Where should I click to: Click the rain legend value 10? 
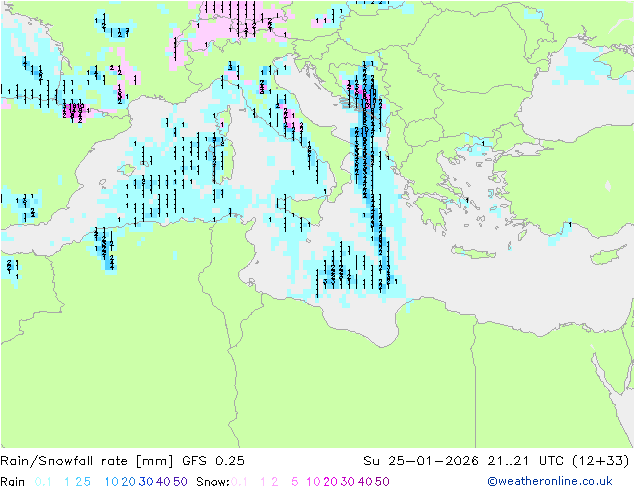click(111, 482)
